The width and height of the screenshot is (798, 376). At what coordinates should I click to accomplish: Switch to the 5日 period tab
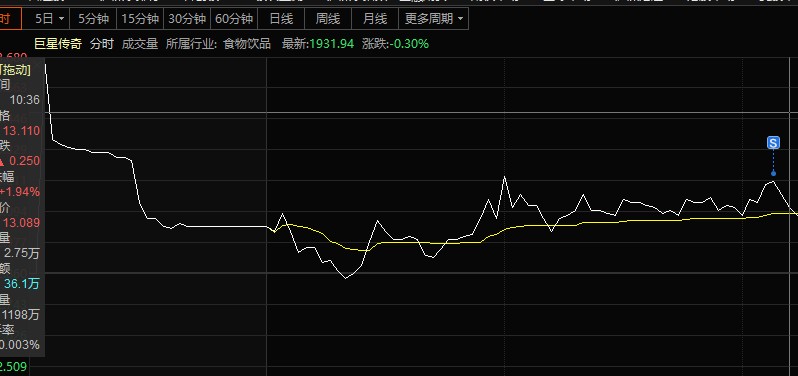(45, 19)
